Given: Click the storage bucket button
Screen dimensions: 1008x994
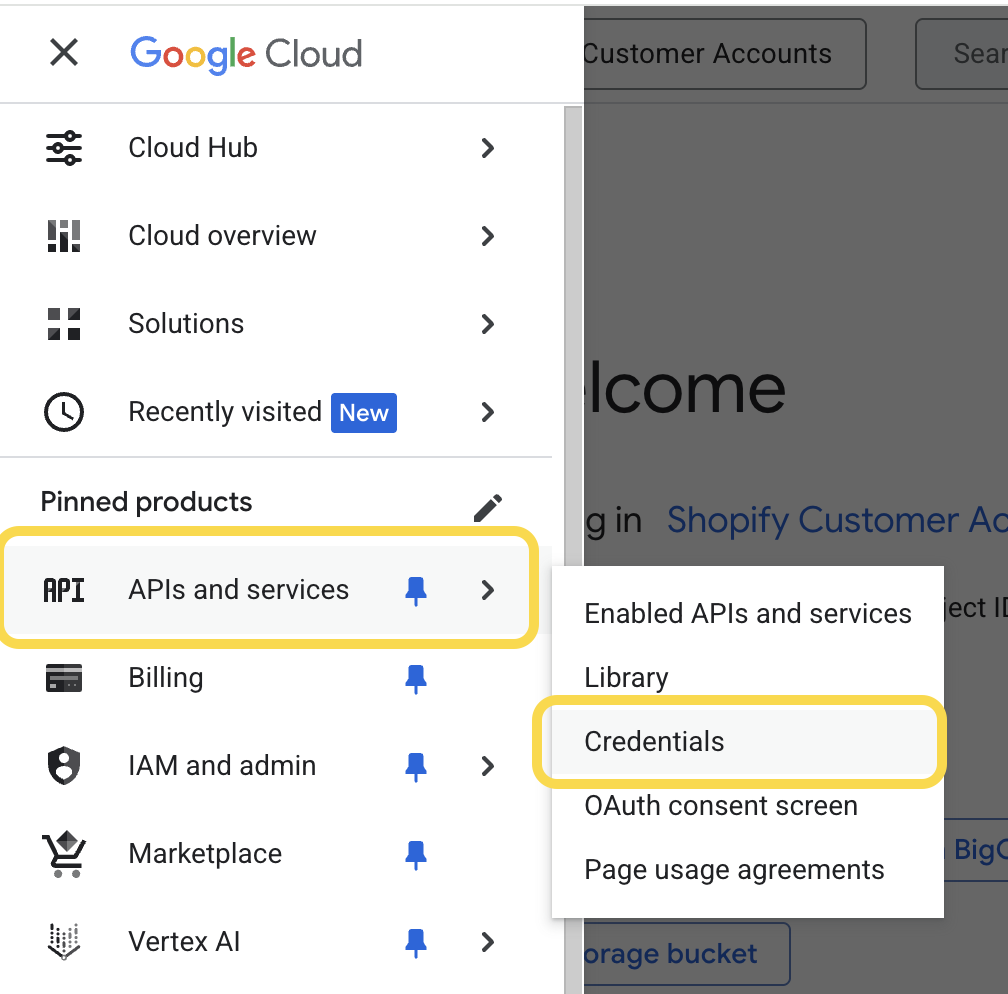Looking at the screenshot, I should click(687, 953).
